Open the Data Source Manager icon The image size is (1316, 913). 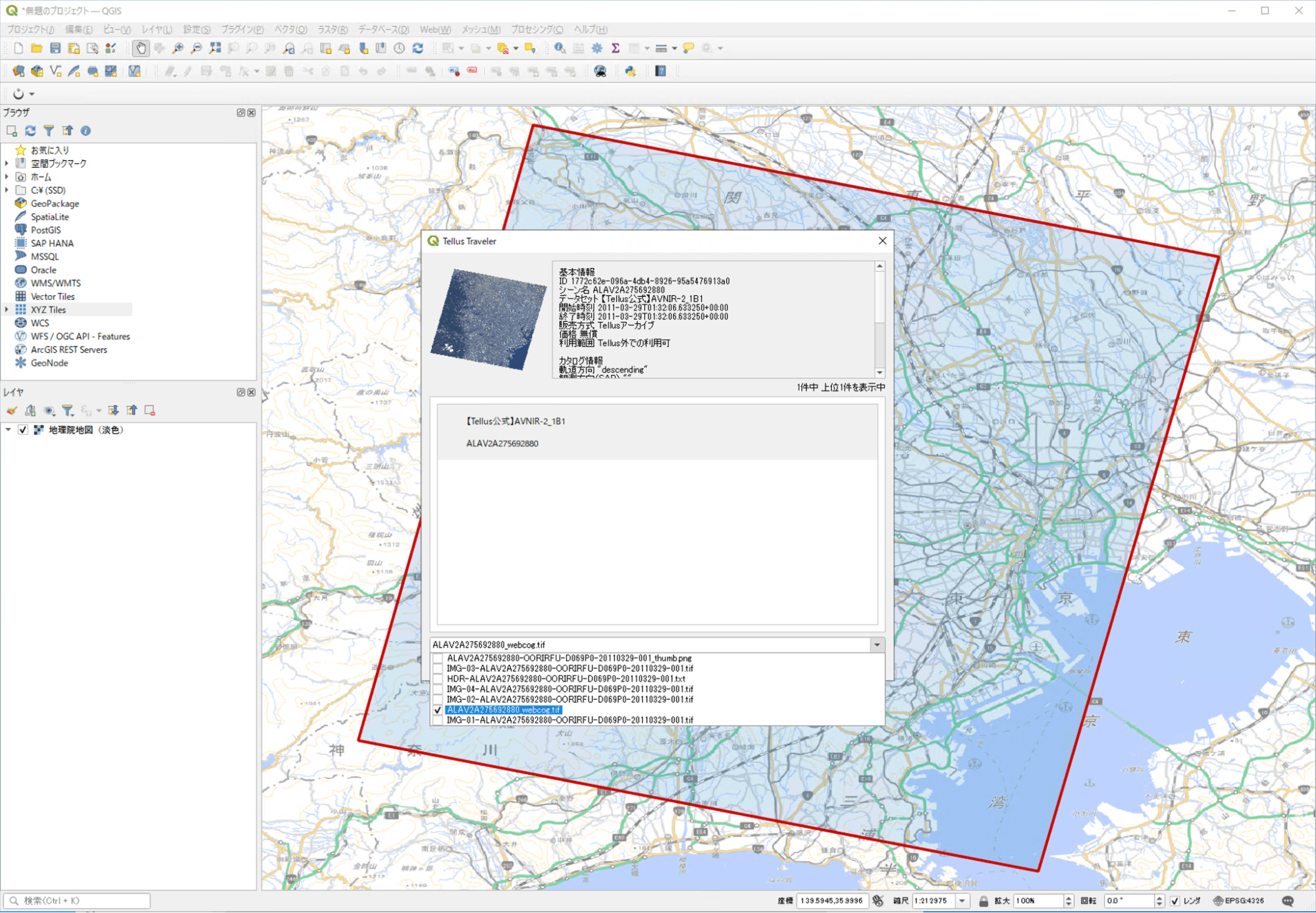coord(18,71)
